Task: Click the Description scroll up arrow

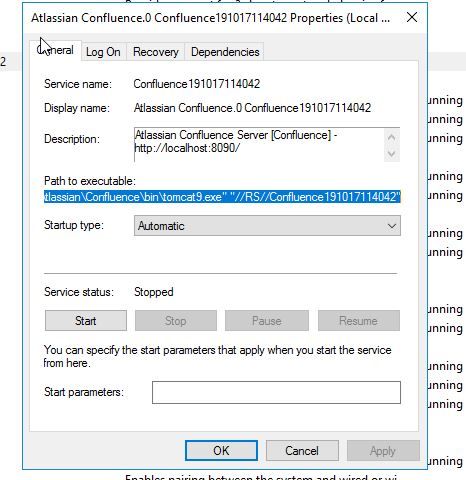Action: point(392,137)
